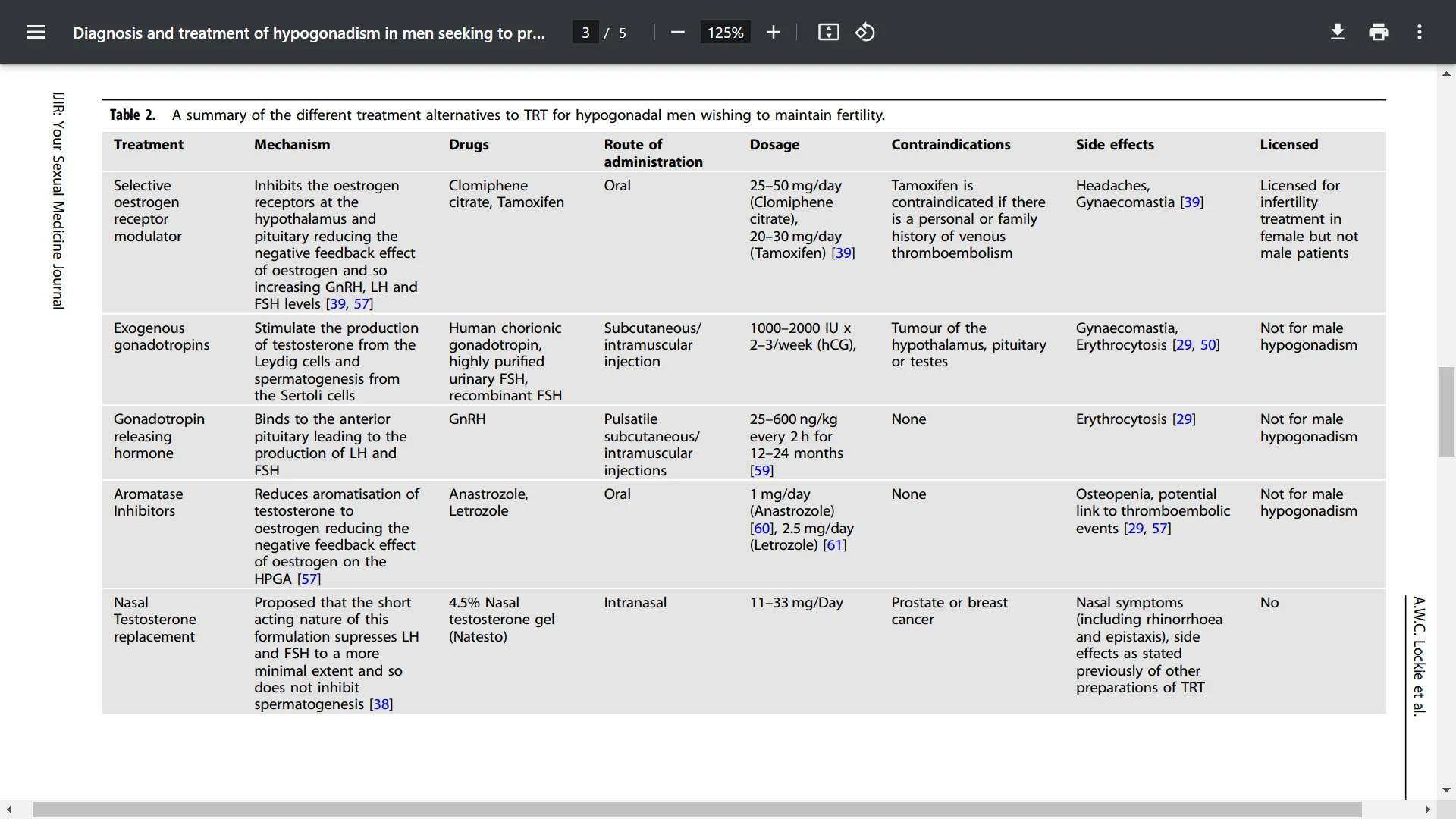Open reference 60 after Anastrozole dosage

click(x=762, y=529)
